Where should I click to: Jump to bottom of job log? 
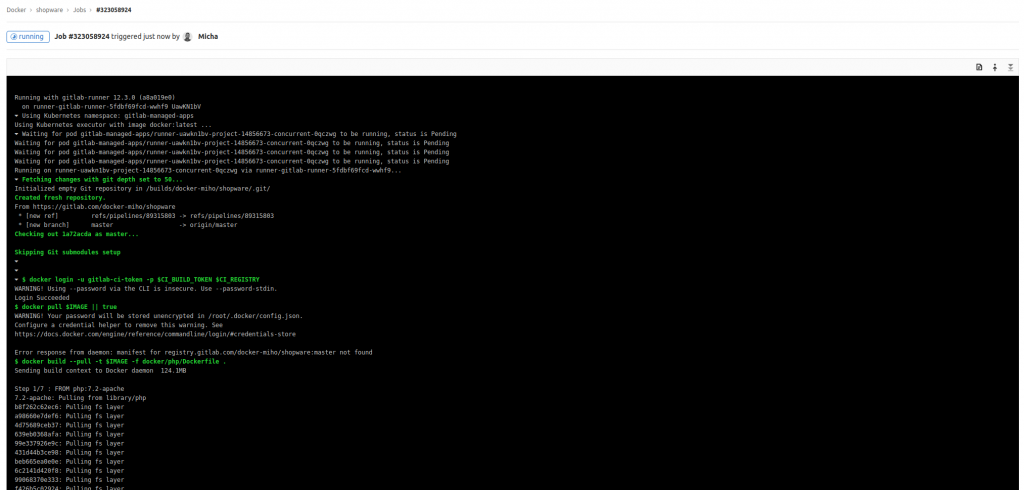[x=1010, y=67]
